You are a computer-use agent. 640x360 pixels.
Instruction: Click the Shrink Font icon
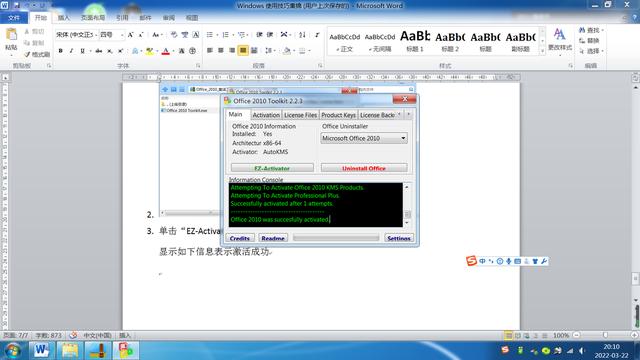[x=141, y=35]
